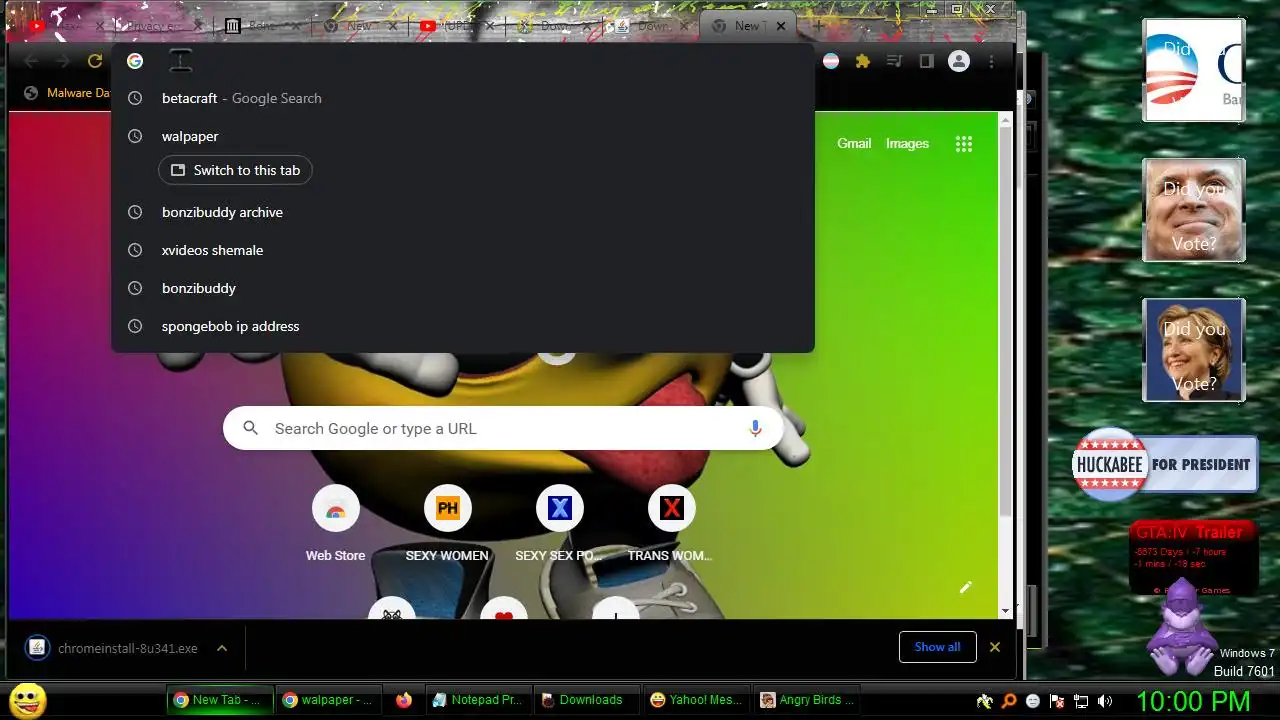Open the Web Store shortcut
Screen dimensions: 1280x720
tap(335, 524)
